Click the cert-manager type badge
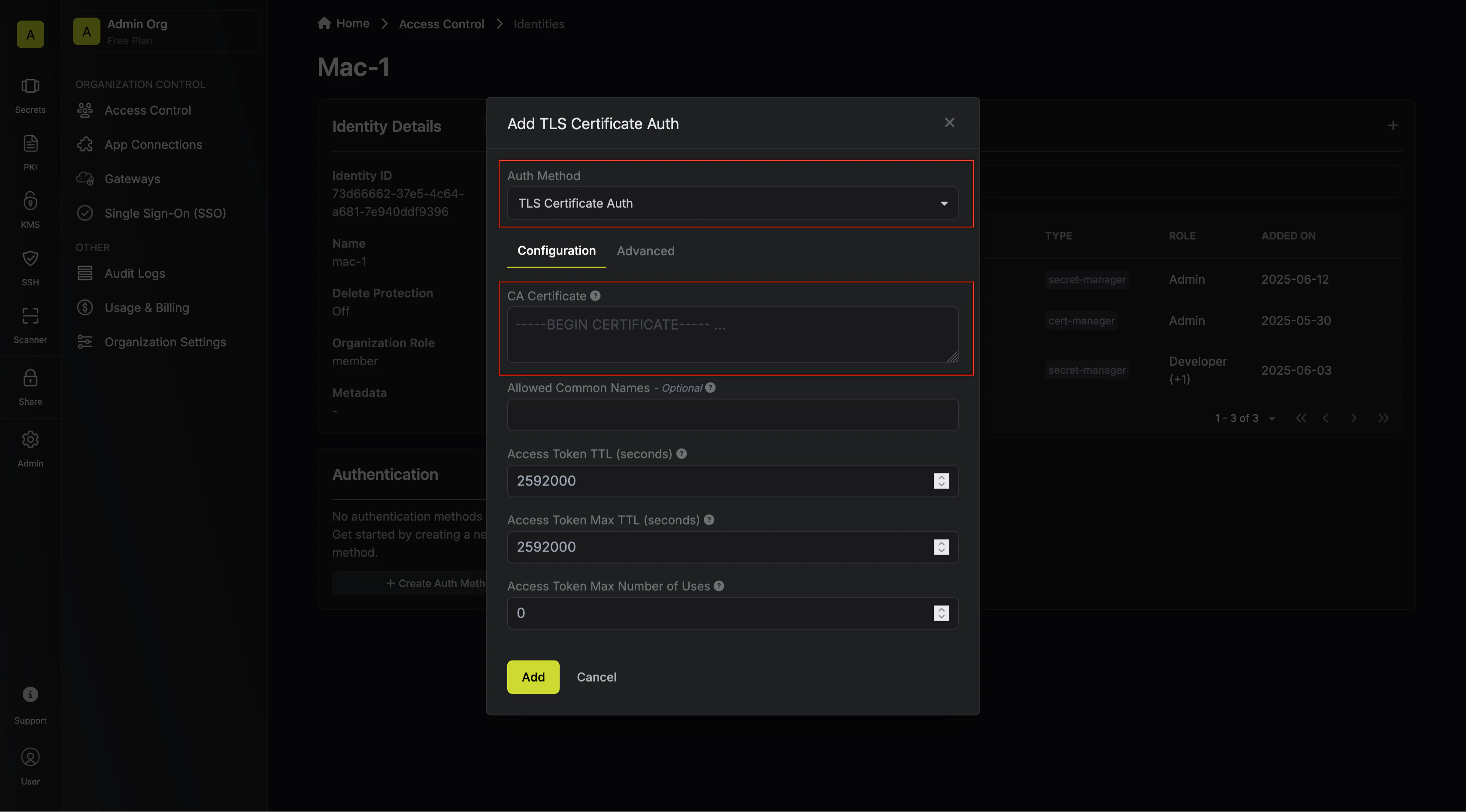Viewport: 1466px width, 812px height. [1081, 321]
